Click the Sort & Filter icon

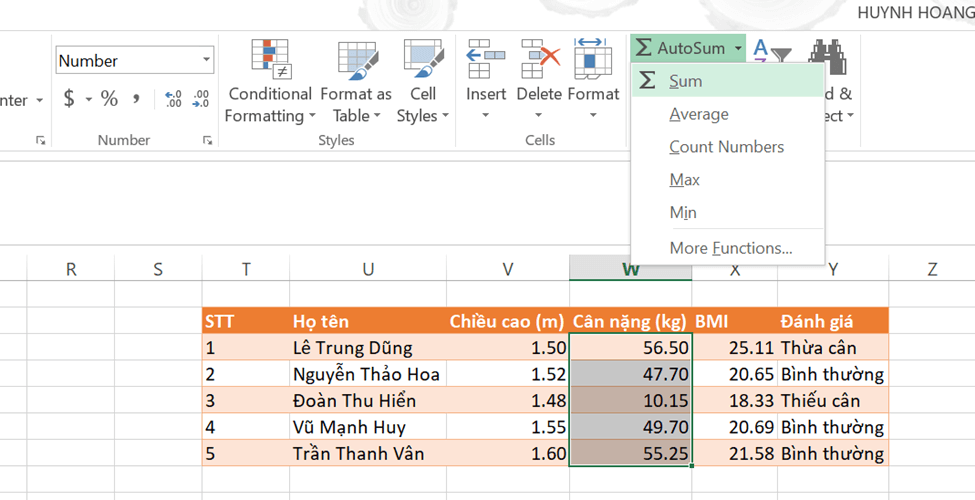pos(771,52)
